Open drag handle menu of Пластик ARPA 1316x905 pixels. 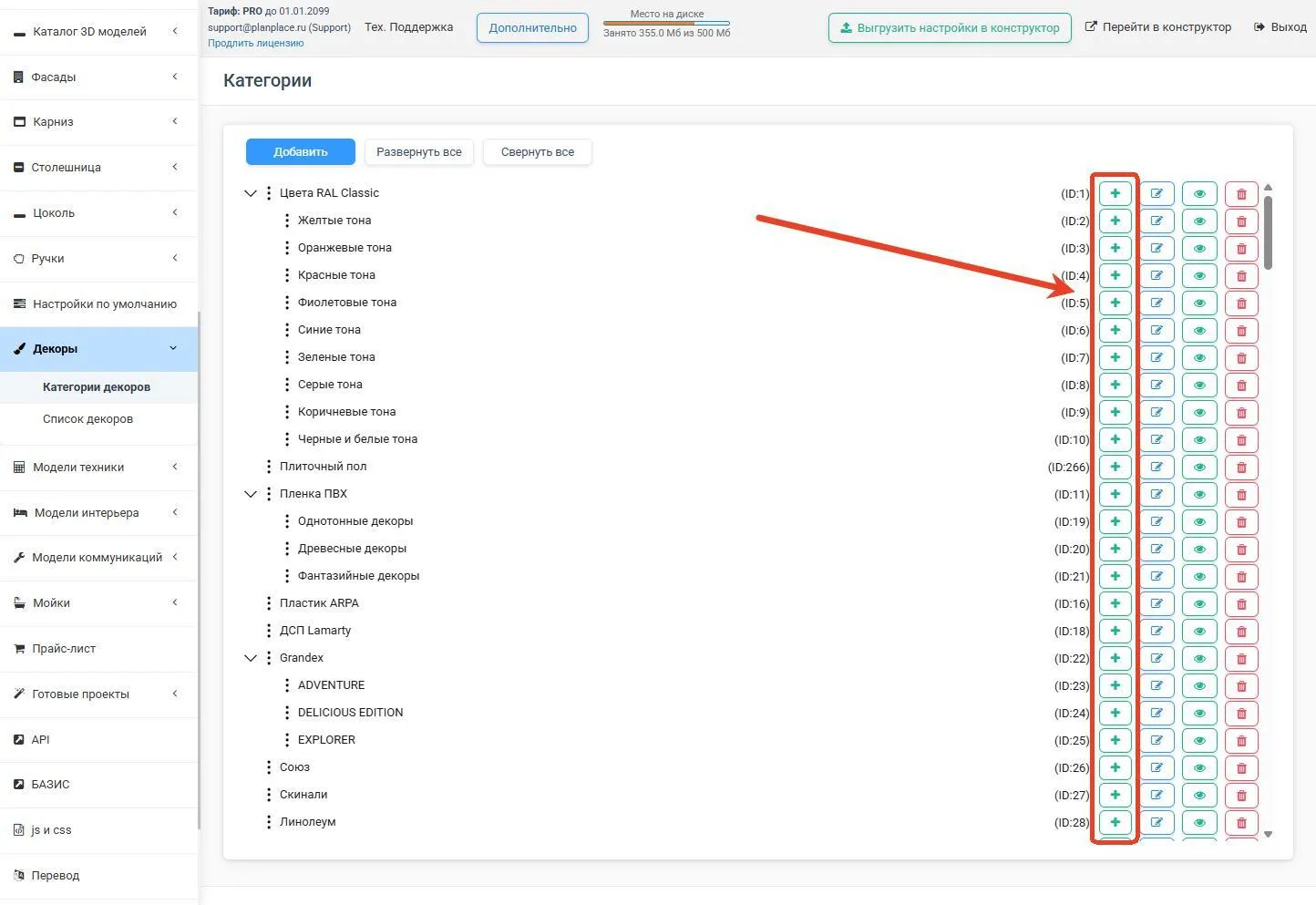coord(269,603)
